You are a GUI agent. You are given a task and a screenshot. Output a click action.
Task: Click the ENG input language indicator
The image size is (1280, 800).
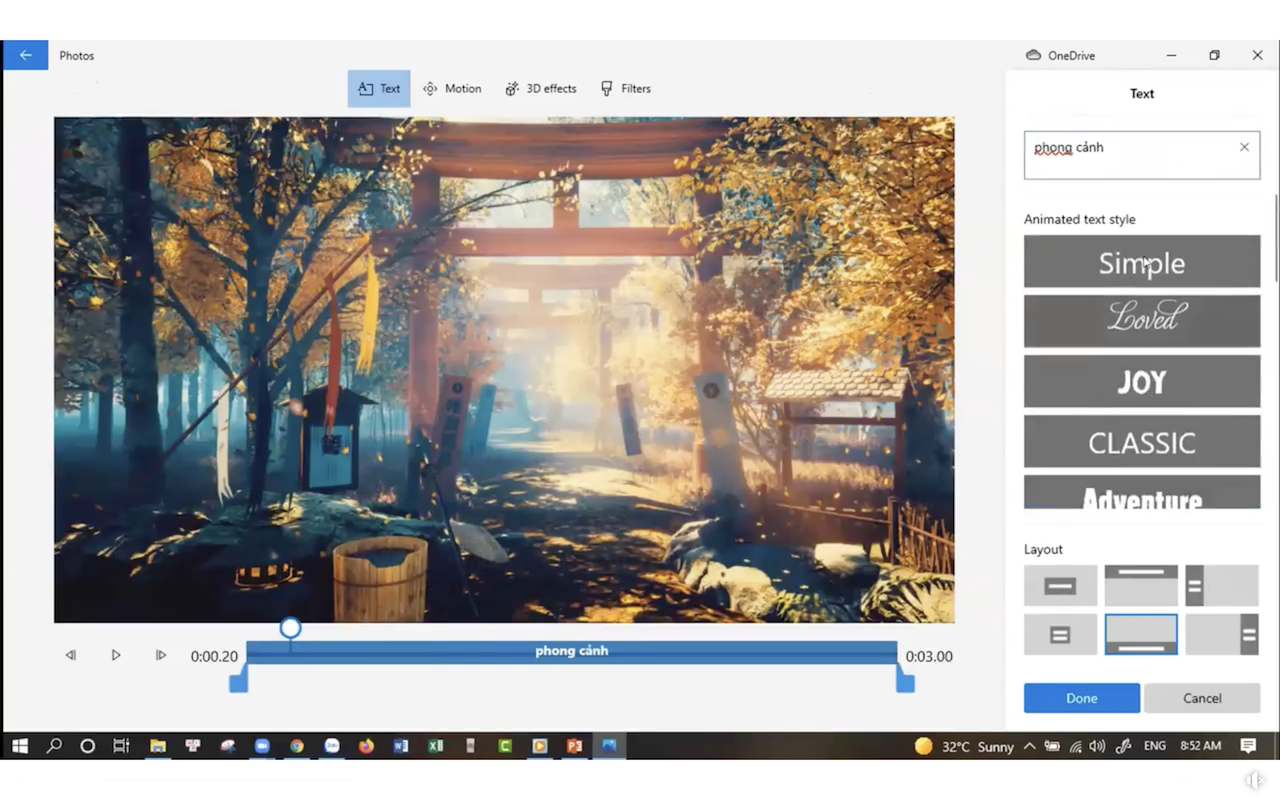(1155, 746)
